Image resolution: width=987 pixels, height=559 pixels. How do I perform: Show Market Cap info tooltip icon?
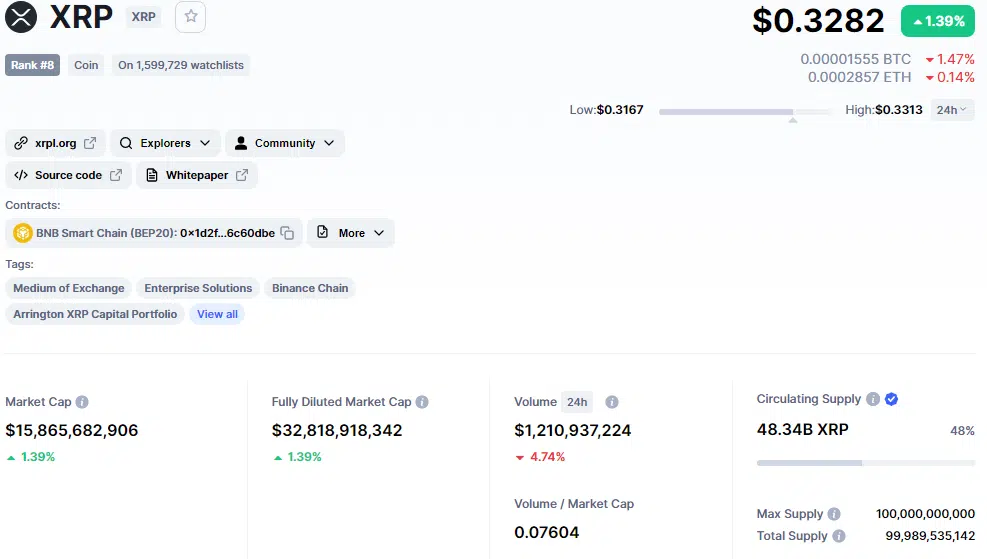click(x=82, y=402)
